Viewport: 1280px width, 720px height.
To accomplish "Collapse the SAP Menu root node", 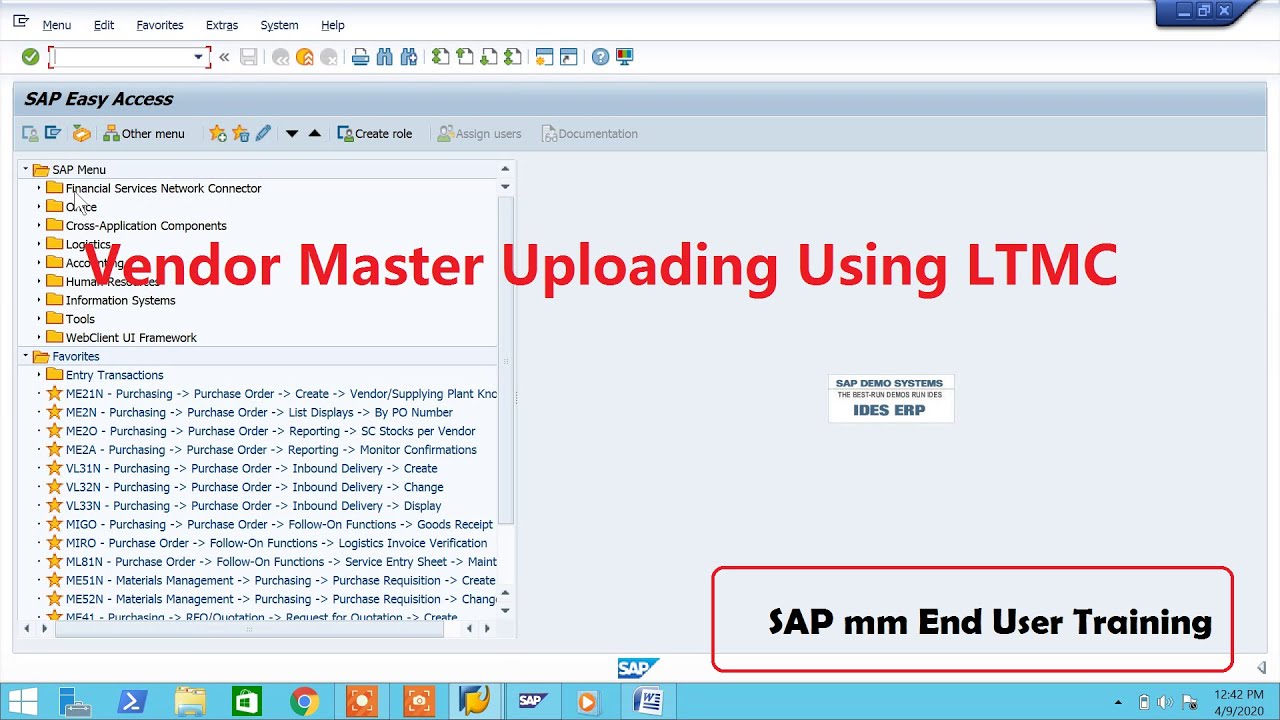I will (26, 169).
